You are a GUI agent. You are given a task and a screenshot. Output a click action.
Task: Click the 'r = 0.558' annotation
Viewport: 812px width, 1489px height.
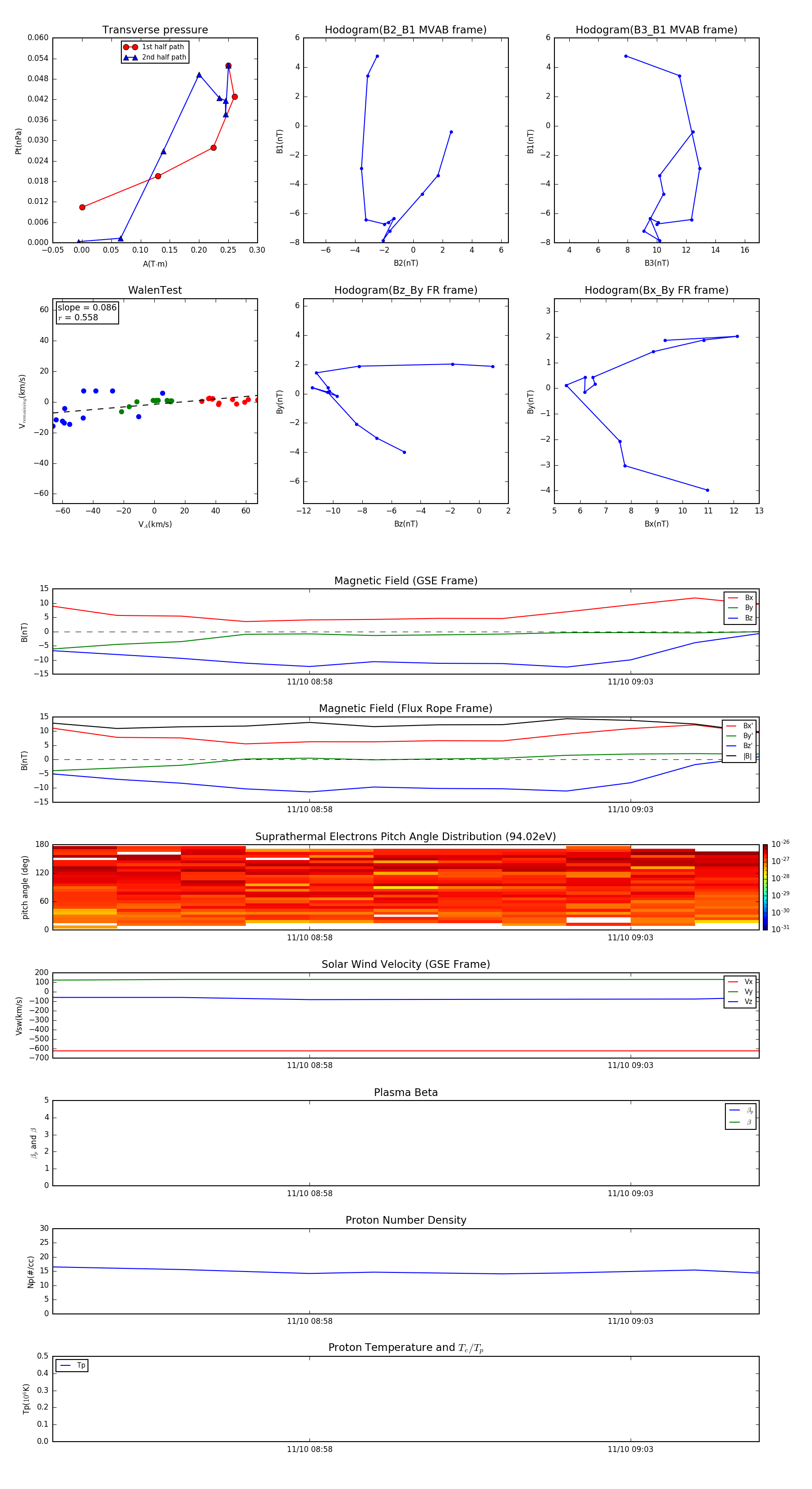point(78,317)
